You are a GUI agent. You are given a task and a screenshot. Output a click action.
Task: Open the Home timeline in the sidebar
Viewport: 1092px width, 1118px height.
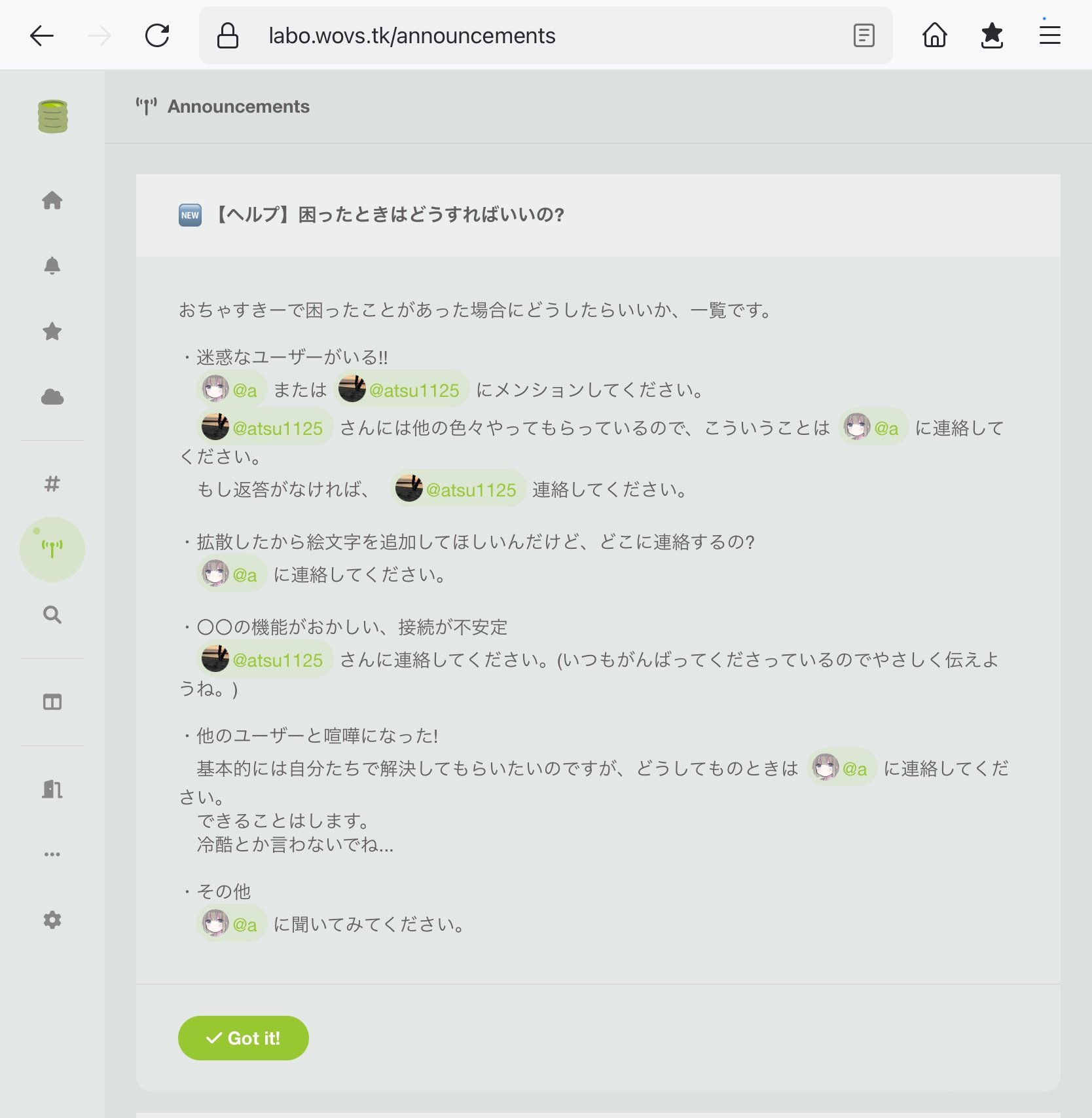(x=52, y=200)
